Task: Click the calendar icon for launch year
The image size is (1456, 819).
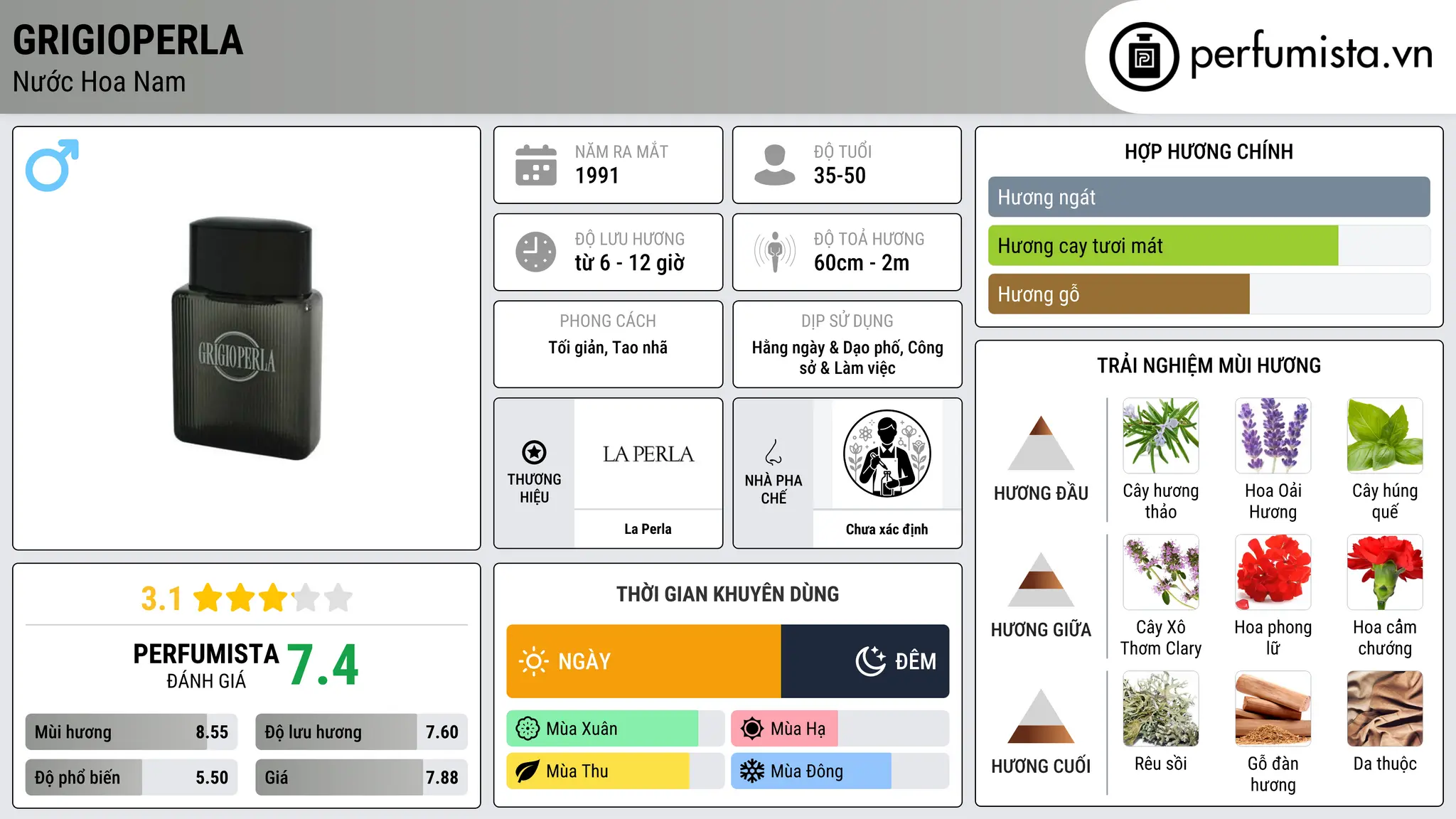Action: click(536, 165)
